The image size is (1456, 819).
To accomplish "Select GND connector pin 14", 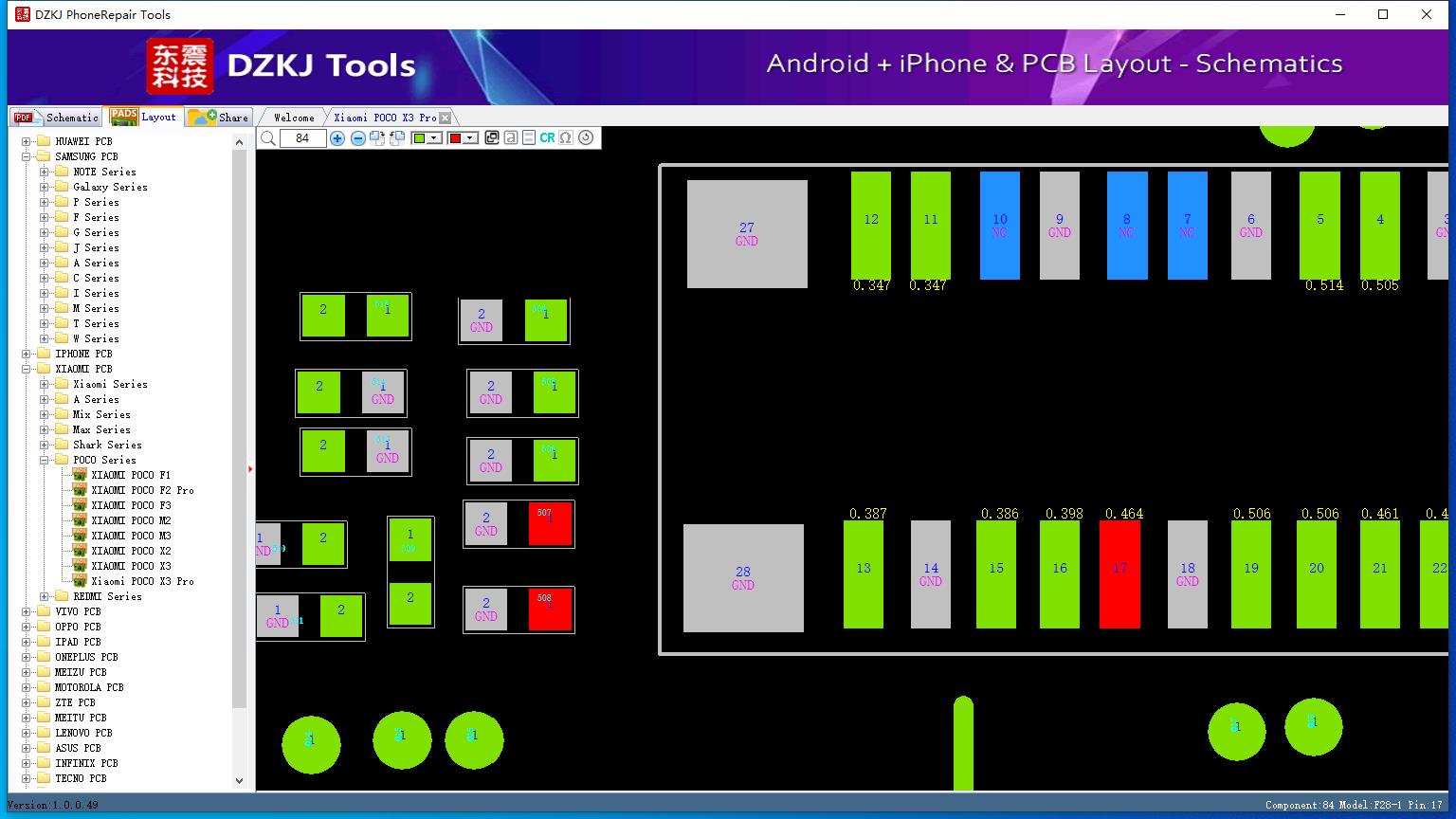I will coord(931,573).
